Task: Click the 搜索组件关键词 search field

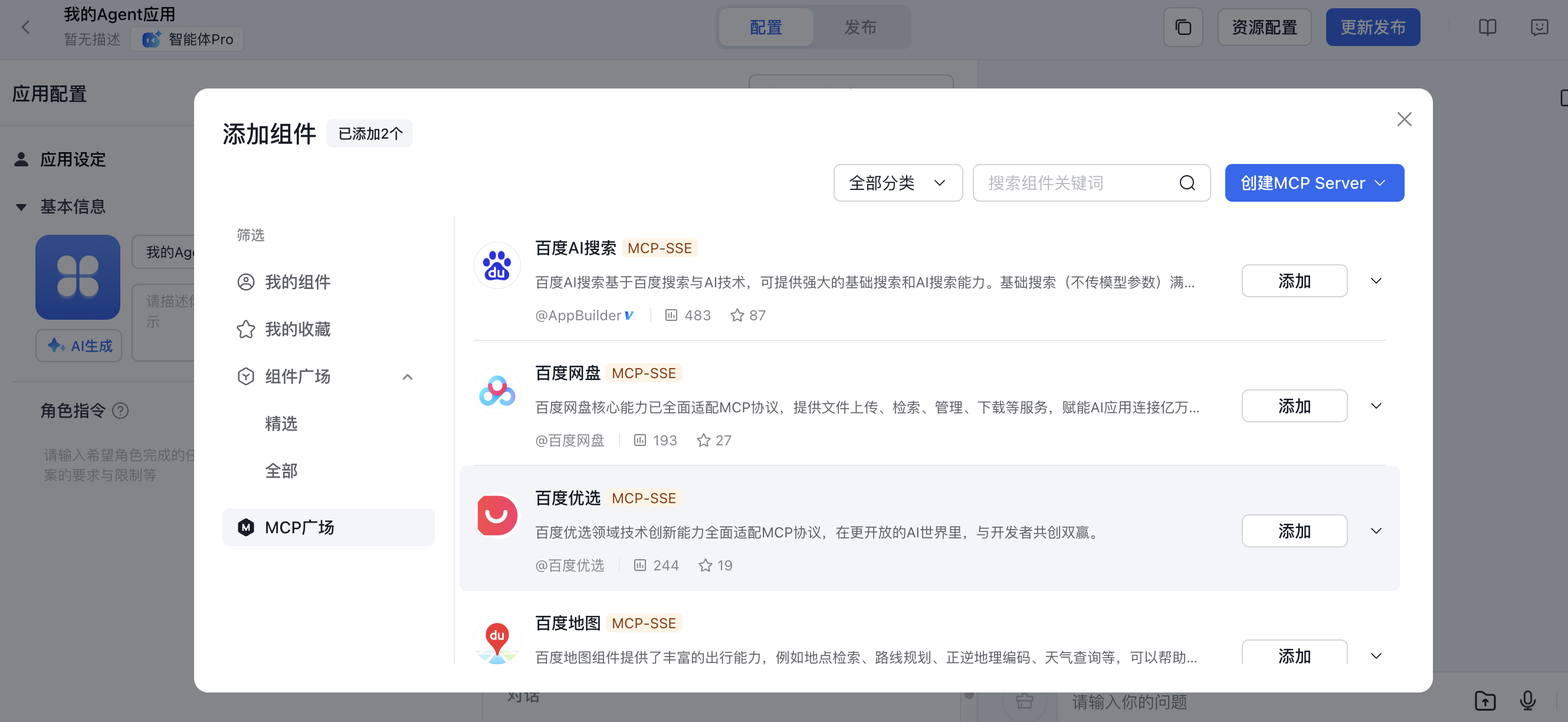Action: (1091, 183)
